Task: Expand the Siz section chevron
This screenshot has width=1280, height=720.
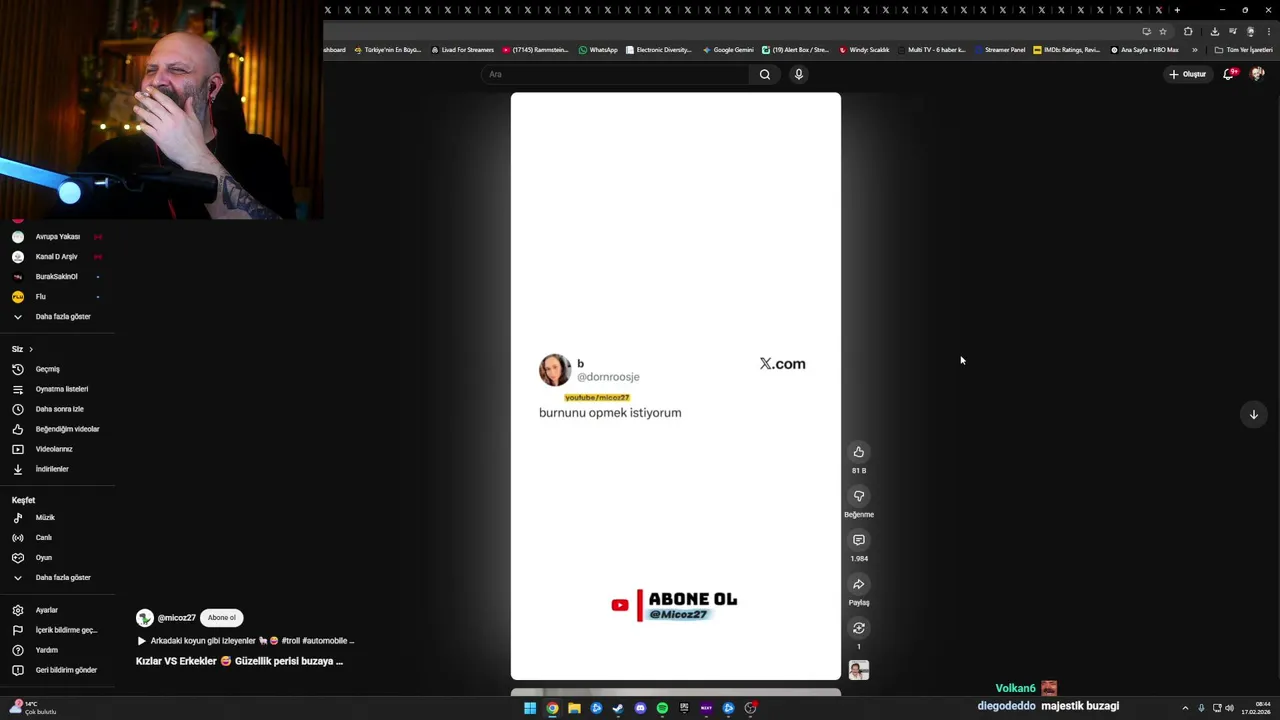Action: coord(30,349)
